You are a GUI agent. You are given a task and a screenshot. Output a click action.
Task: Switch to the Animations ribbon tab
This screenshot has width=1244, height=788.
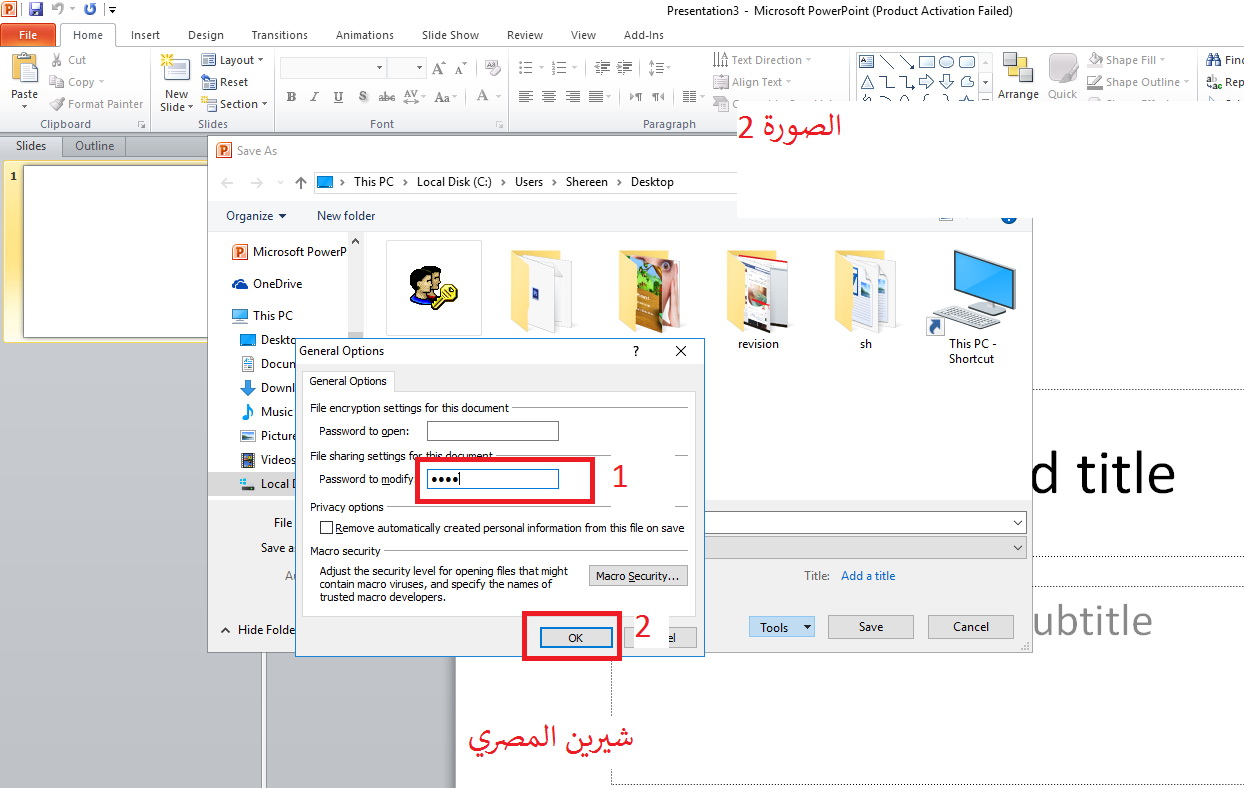(365, 35)
